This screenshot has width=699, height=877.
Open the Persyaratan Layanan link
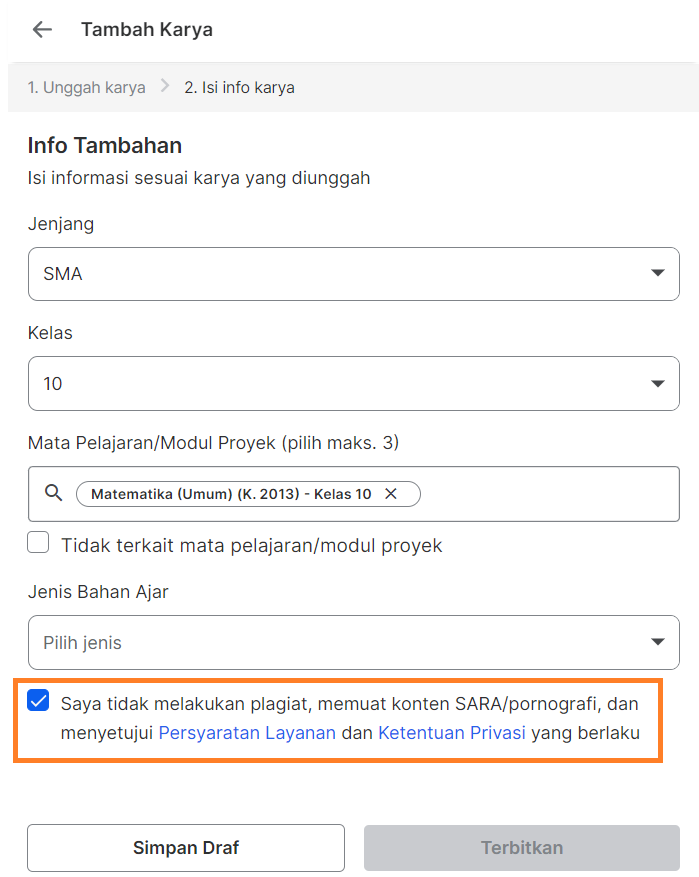(246, 733)
